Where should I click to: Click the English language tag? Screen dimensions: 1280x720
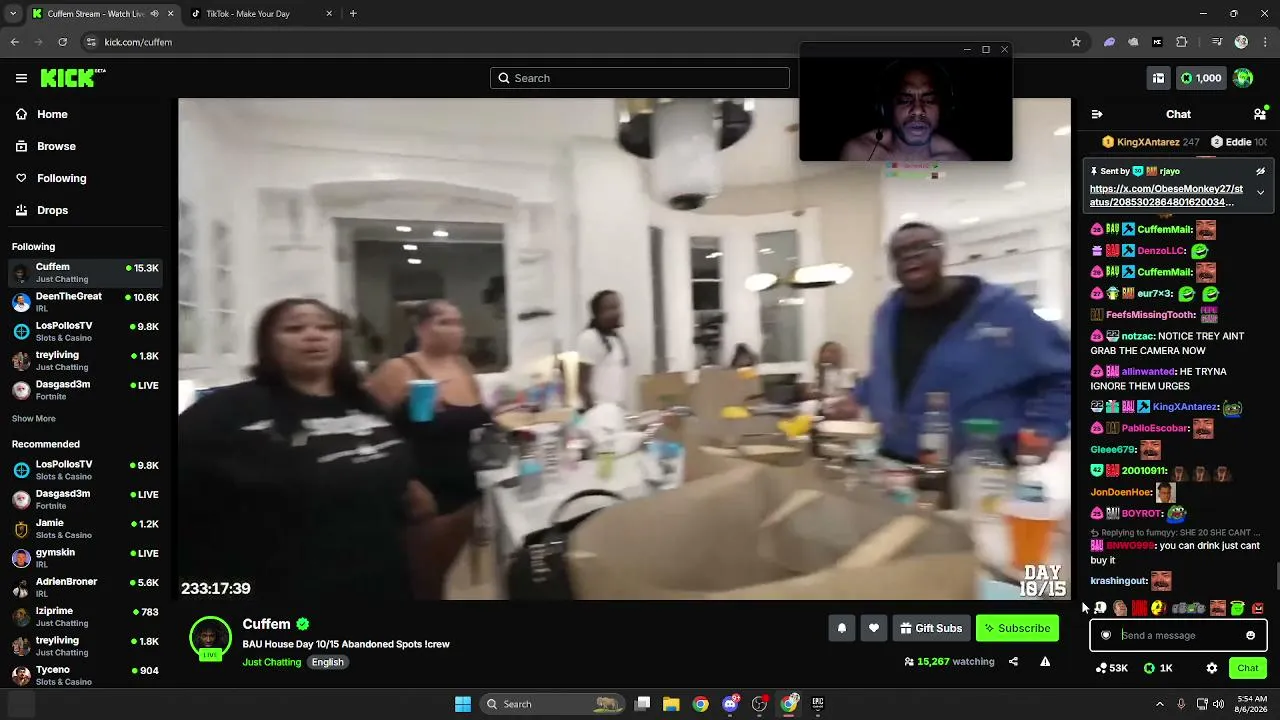pos(327,662)
